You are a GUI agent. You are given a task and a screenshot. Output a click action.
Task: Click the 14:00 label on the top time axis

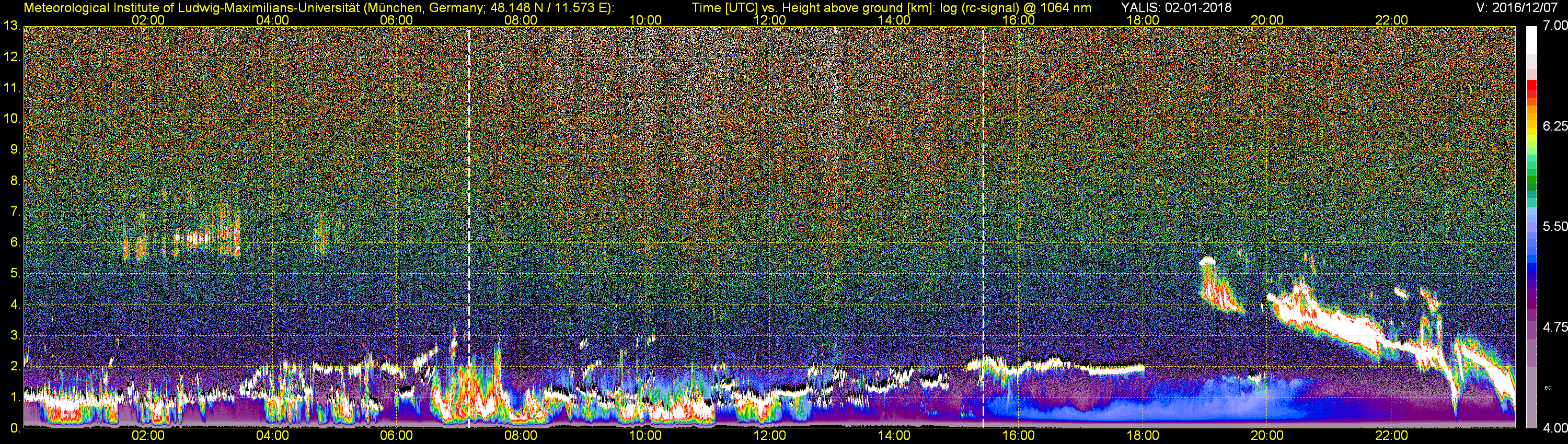click(894, 20)
